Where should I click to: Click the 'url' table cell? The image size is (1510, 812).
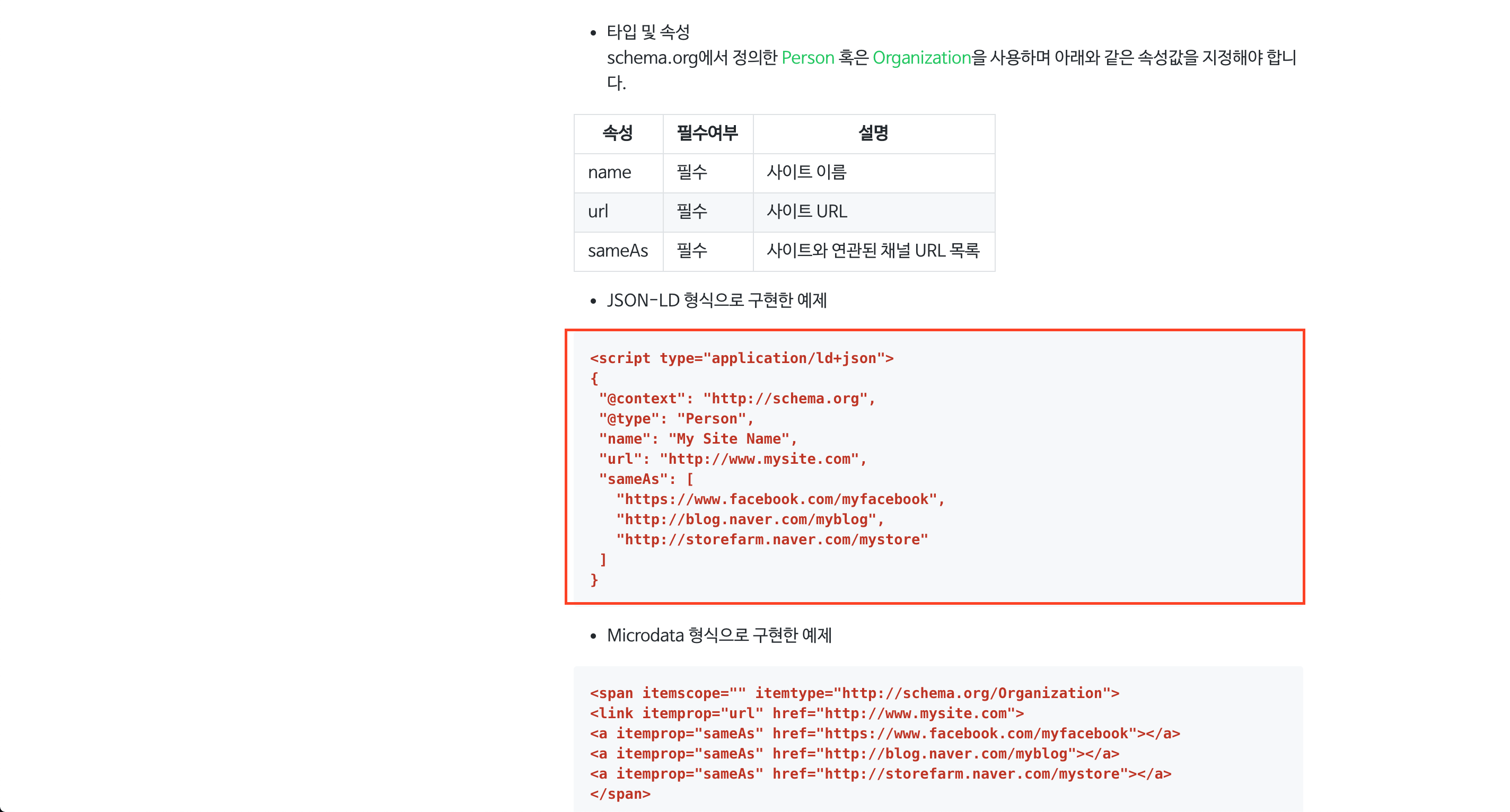[x=618, y=211]
